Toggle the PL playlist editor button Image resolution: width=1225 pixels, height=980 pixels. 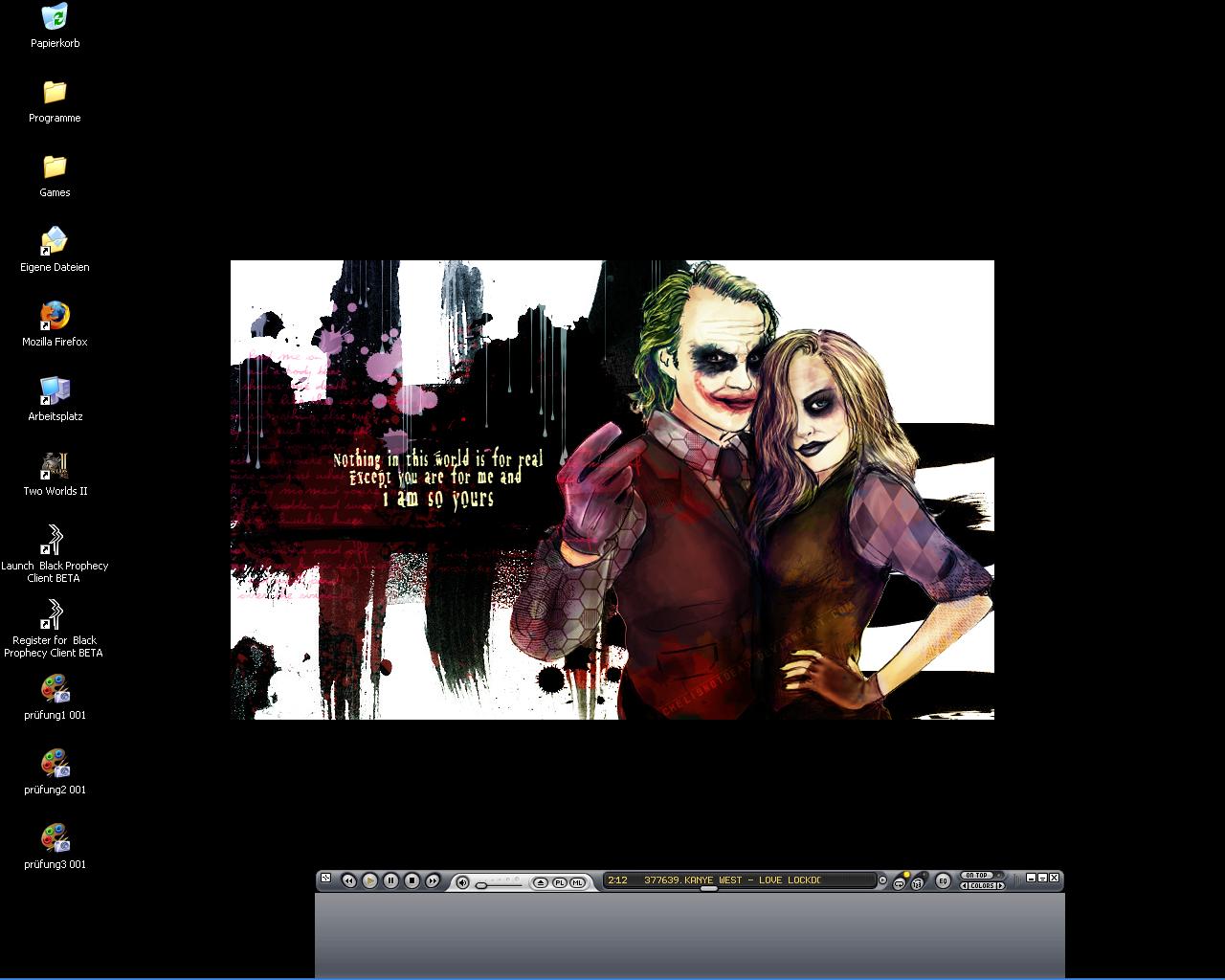point(560,882)
